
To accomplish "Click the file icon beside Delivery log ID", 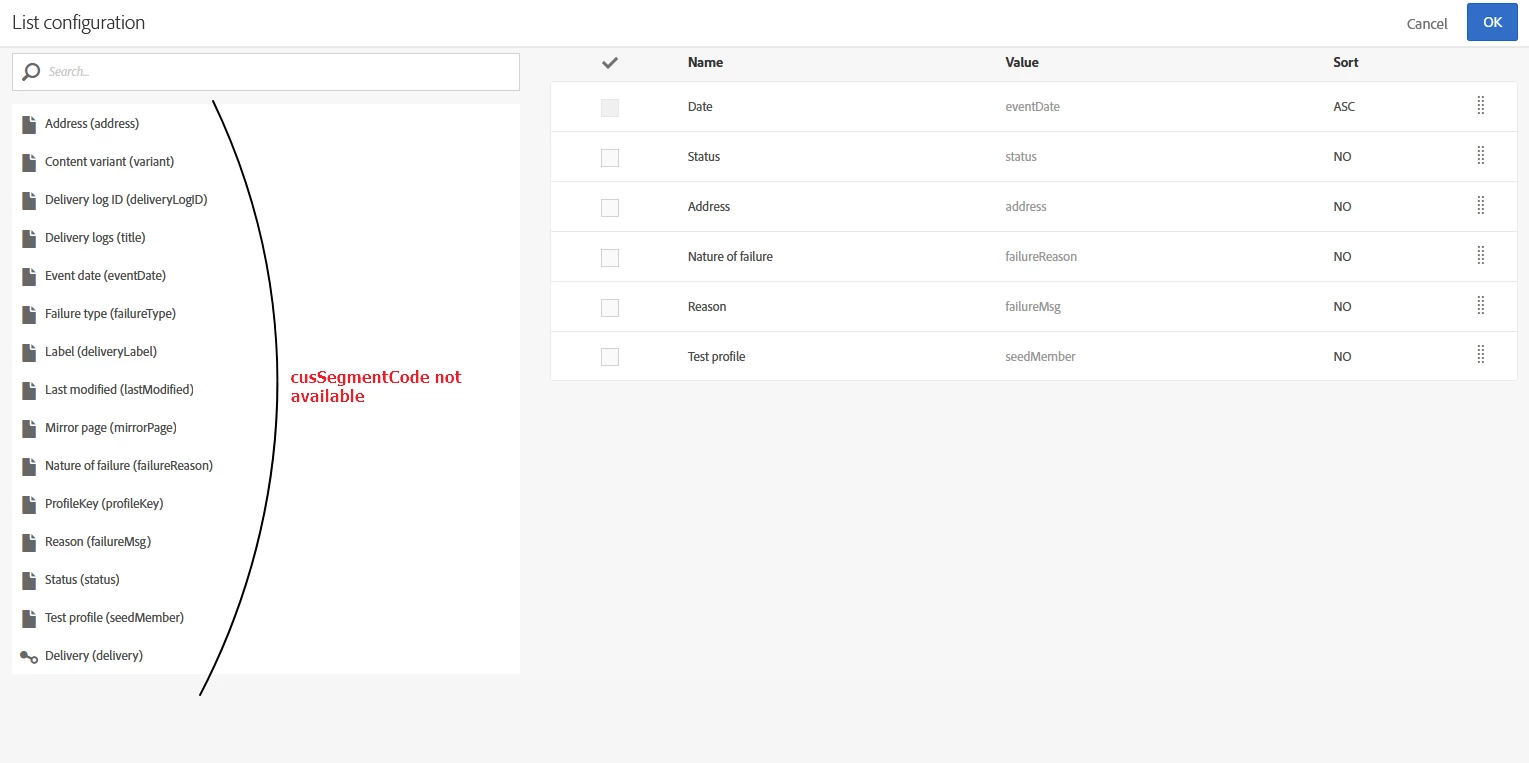I will 29,200.
